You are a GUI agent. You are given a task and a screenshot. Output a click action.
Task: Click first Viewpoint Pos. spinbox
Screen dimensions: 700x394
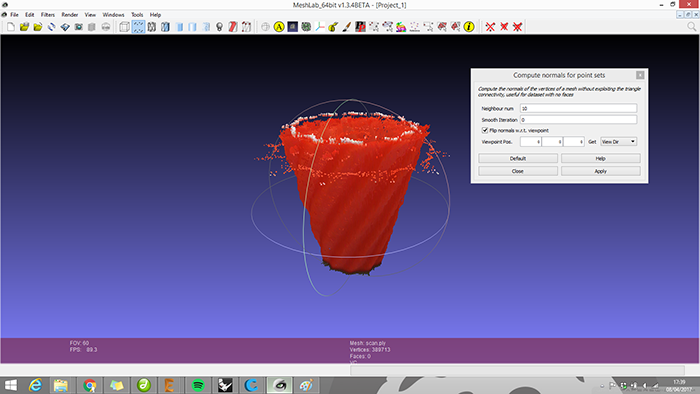[531, 141]
